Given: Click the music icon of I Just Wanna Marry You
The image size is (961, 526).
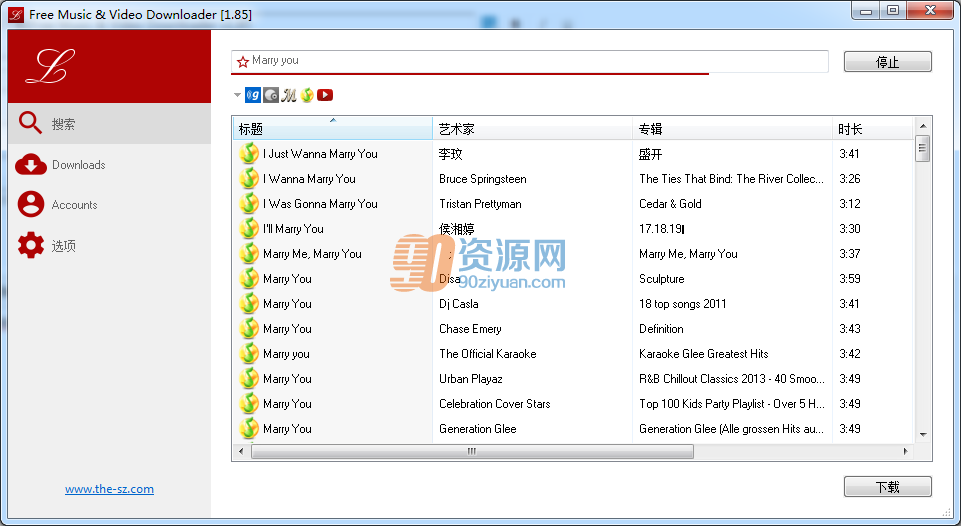Looking at the screenshot, I should (248, 153).
